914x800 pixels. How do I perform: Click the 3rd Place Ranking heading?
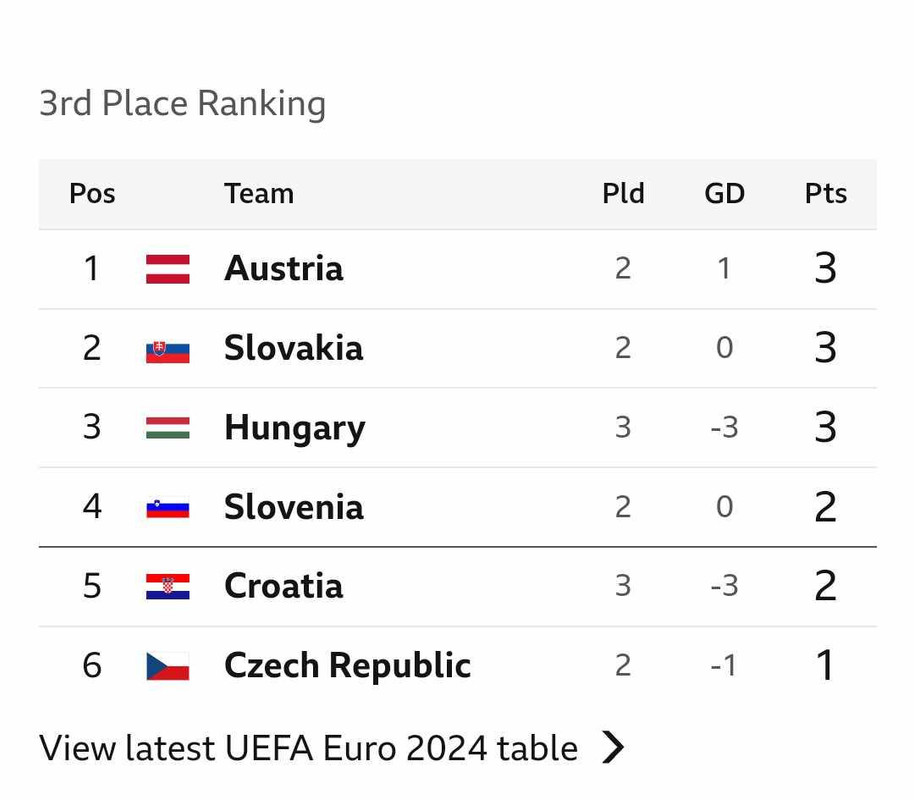182,103
